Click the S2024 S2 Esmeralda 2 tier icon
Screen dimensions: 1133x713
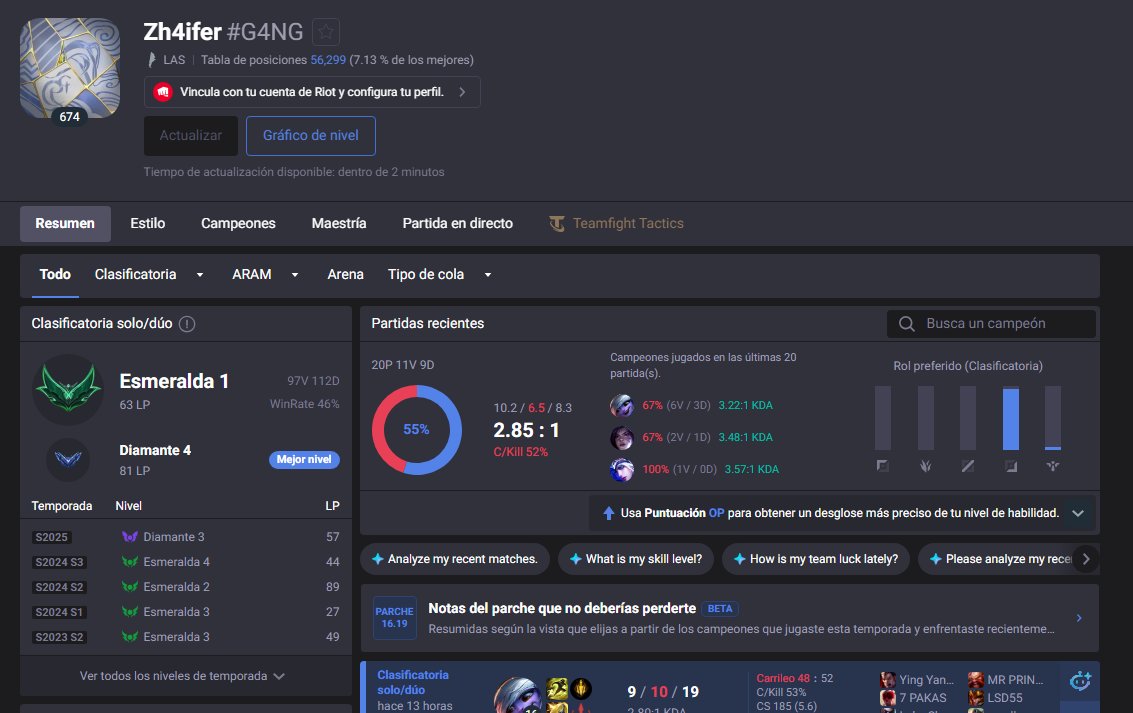tap(130, 587)
